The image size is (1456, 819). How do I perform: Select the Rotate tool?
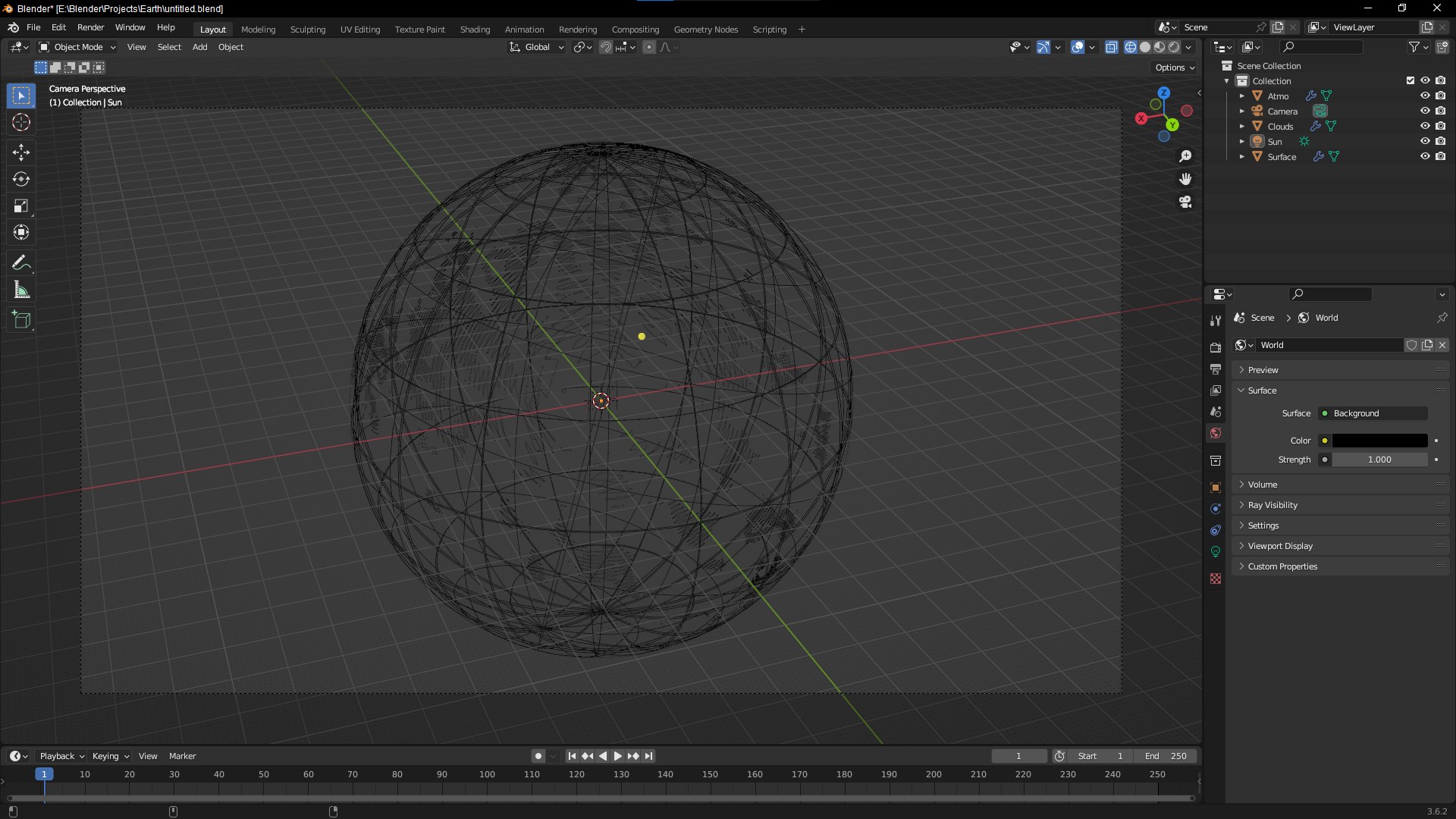(20, 179)
